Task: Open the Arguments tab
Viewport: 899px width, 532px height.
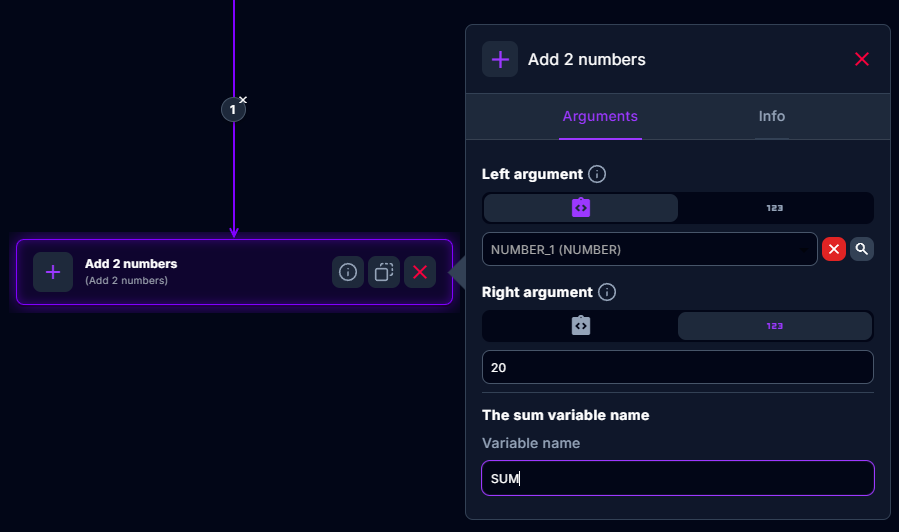Action: (x=600, y=116)
